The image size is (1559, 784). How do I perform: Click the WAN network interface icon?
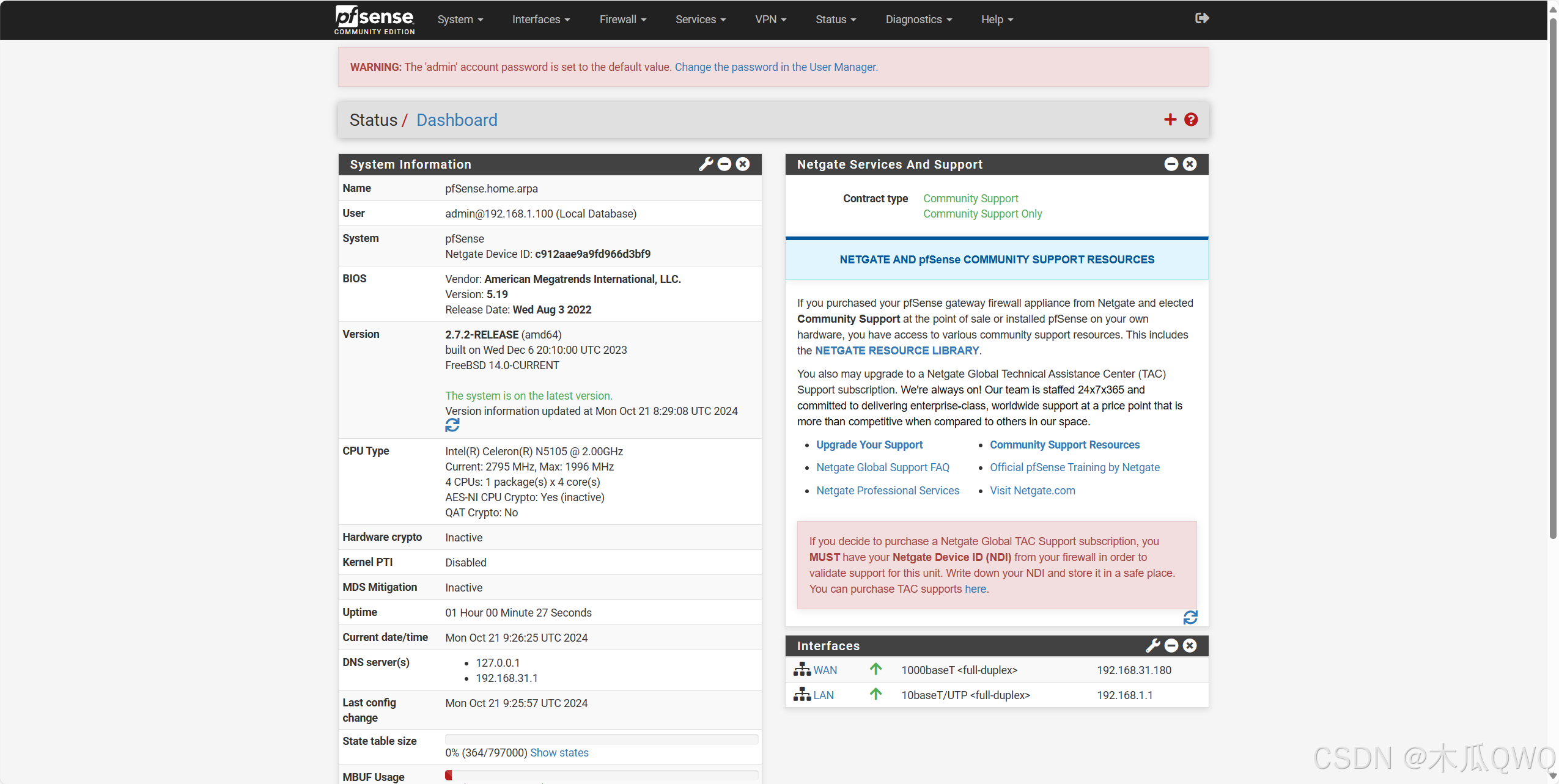[802, 670]
